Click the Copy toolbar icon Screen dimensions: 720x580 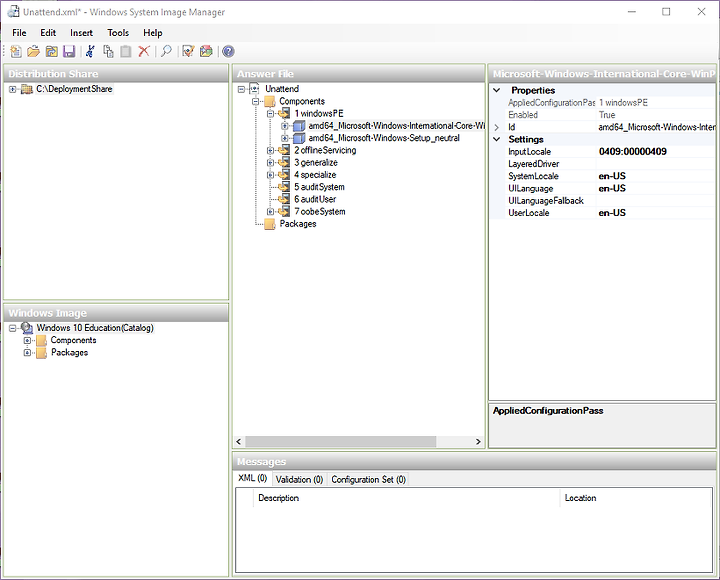(108, 51)
